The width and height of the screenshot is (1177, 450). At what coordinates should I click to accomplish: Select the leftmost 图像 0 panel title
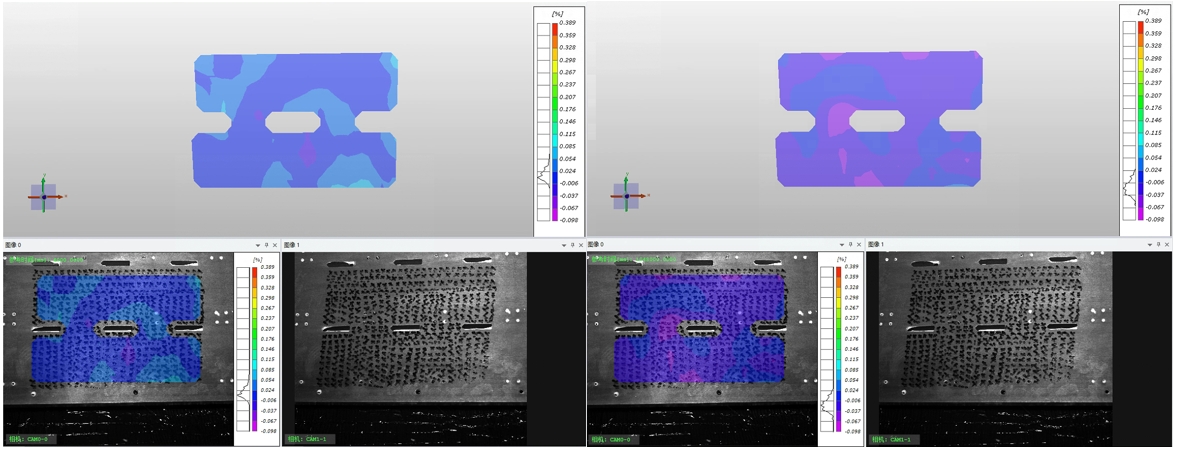point(13,245)
